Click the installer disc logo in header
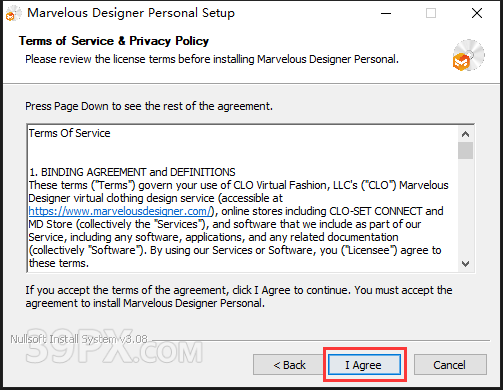 468,55
